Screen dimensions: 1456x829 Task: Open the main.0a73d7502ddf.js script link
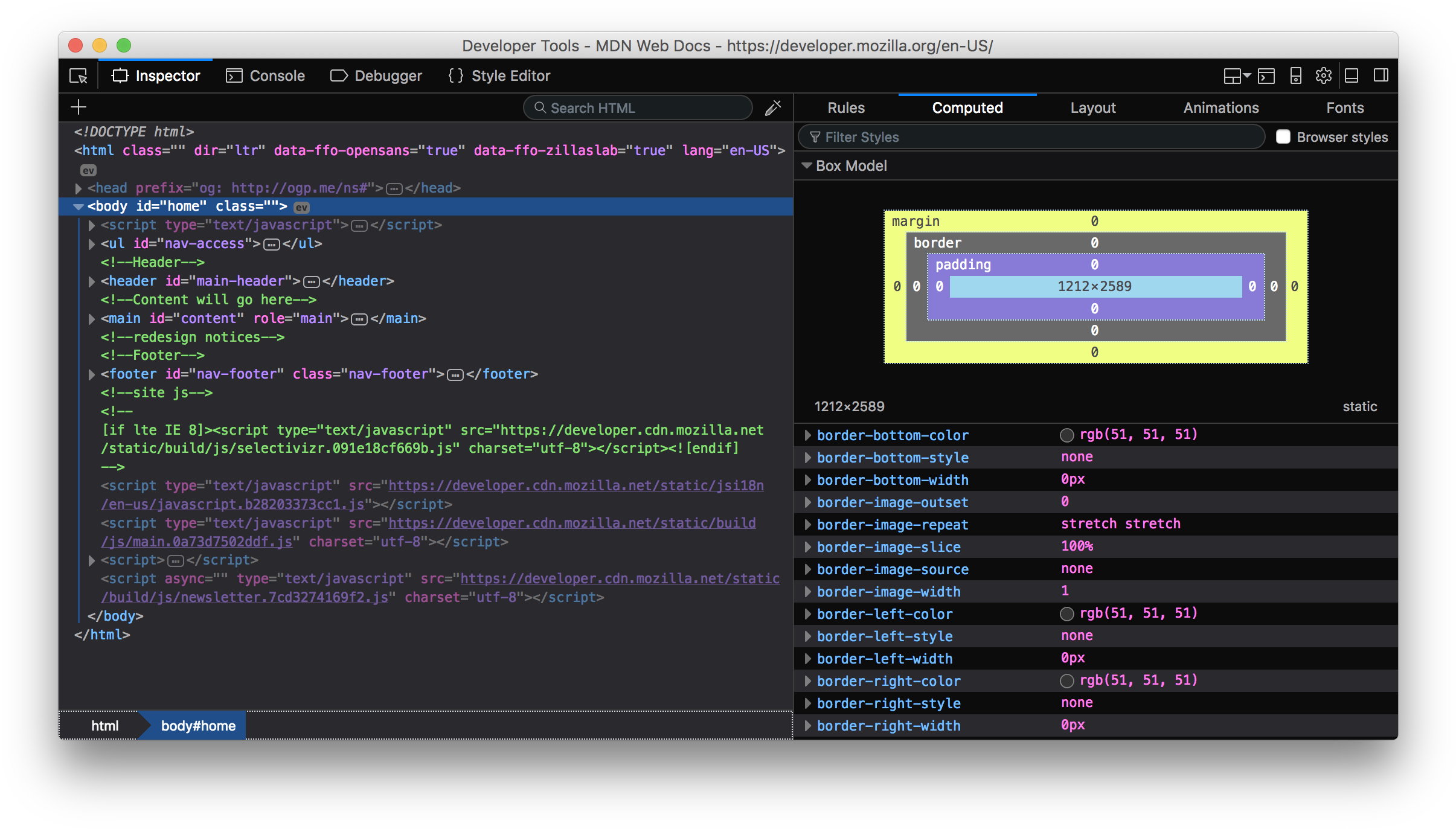pyautogui.click(x=197, y=542)
